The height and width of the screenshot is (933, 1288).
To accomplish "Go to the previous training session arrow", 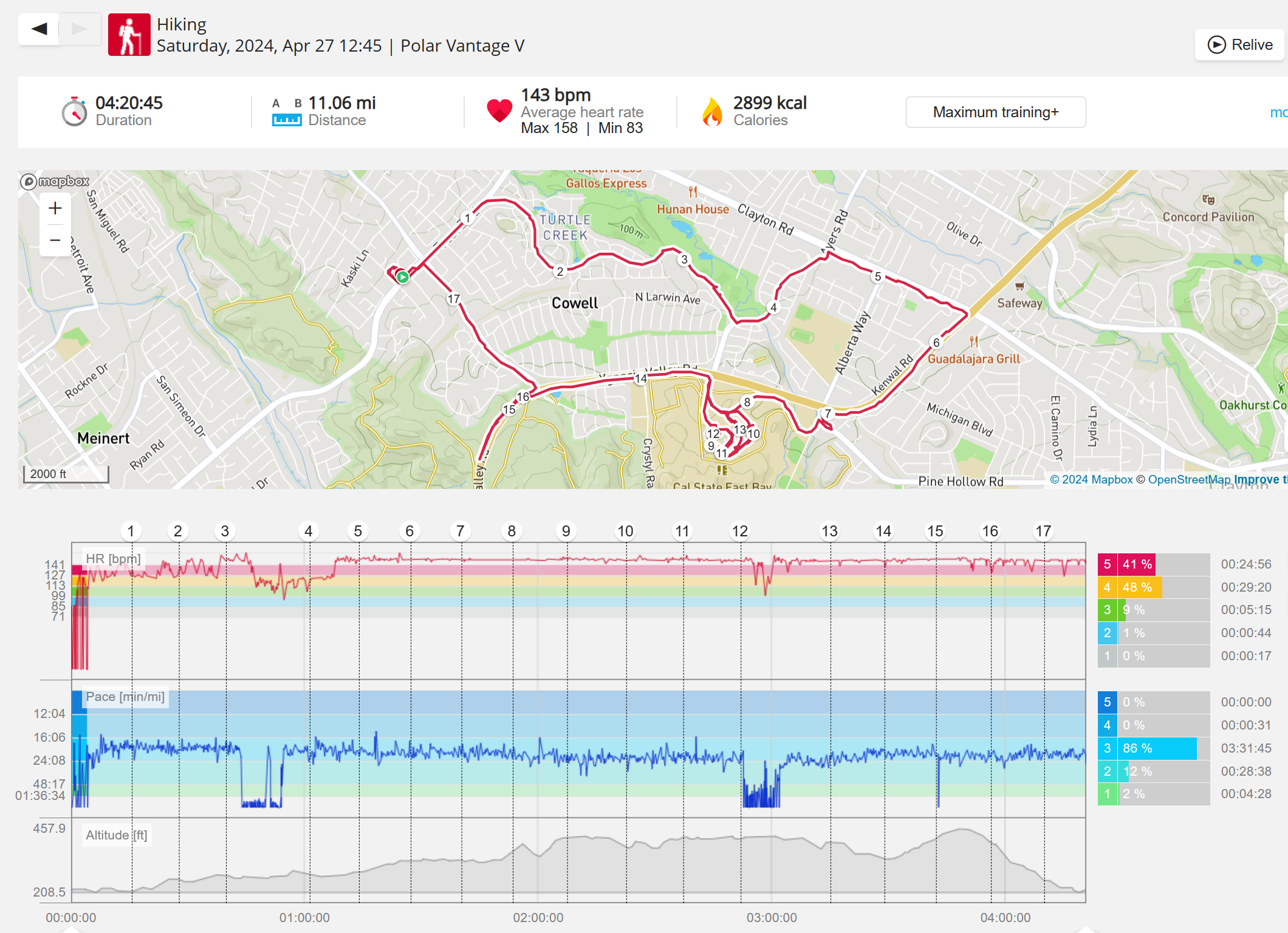I will pos(39,29).
